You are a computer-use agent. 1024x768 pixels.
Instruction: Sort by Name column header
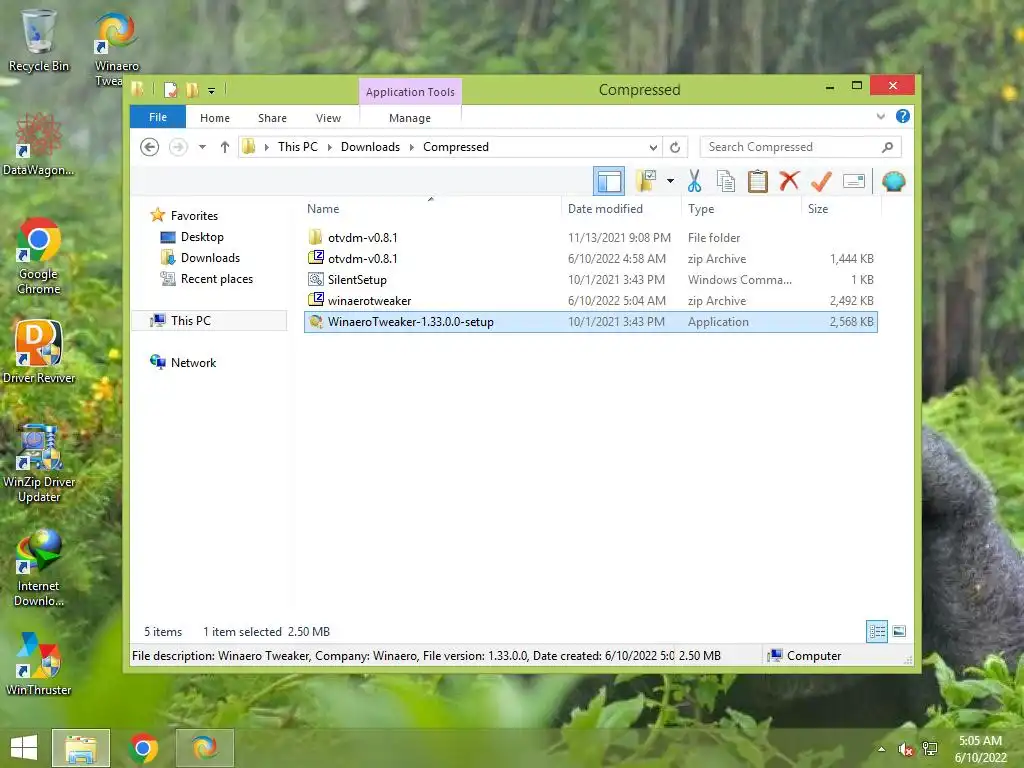pos(432,209)
